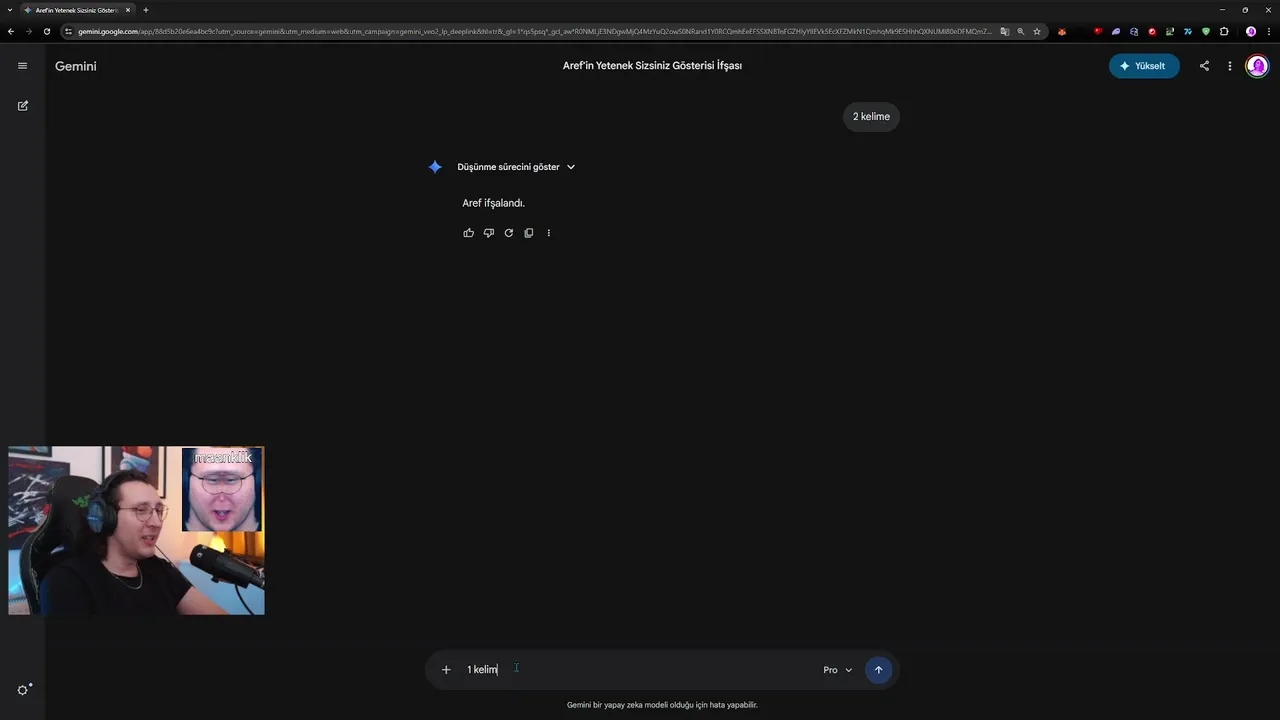Regenerate the response with the redo icon
Image resolution: width=1280 pixels, height=720 pixels.
508,233
